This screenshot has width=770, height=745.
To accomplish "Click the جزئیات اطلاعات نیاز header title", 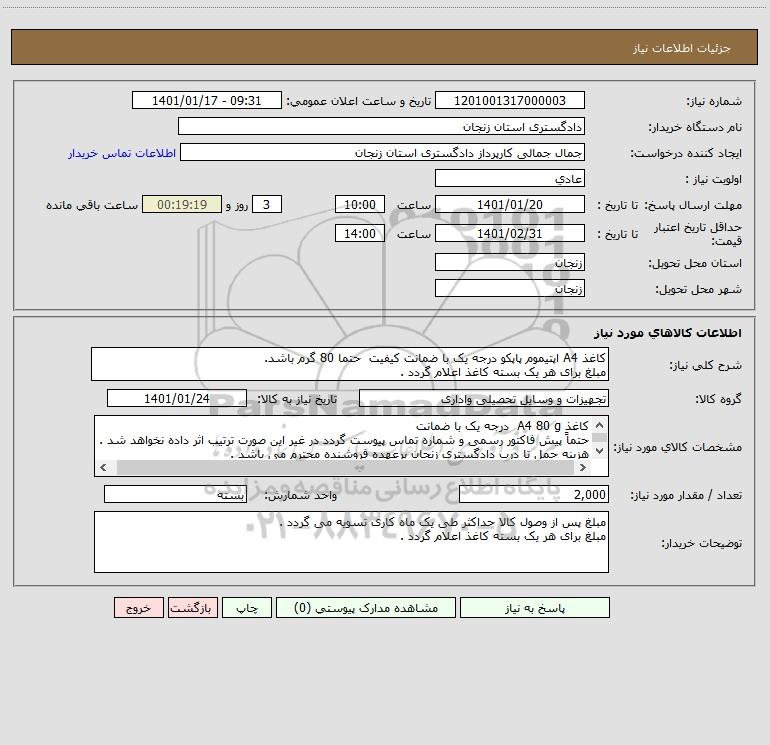I will (682, 48).
